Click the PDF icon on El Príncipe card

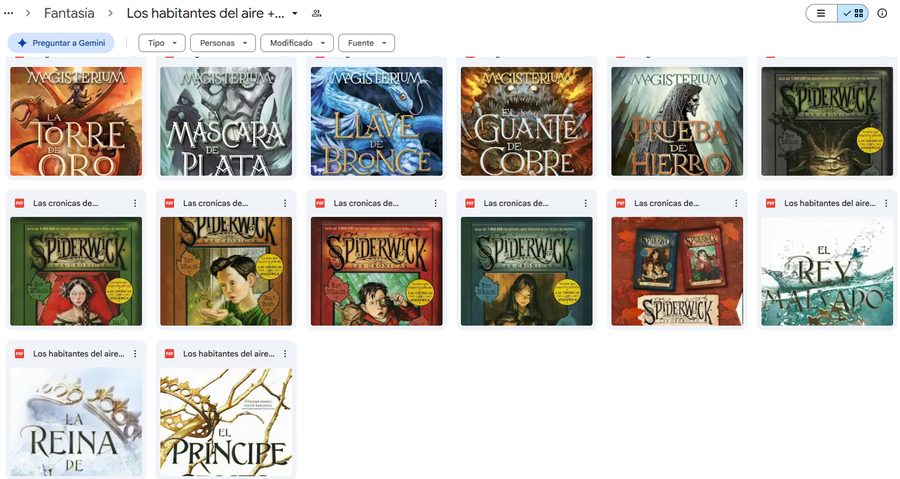pyautogui.click(x=169, y=354)
